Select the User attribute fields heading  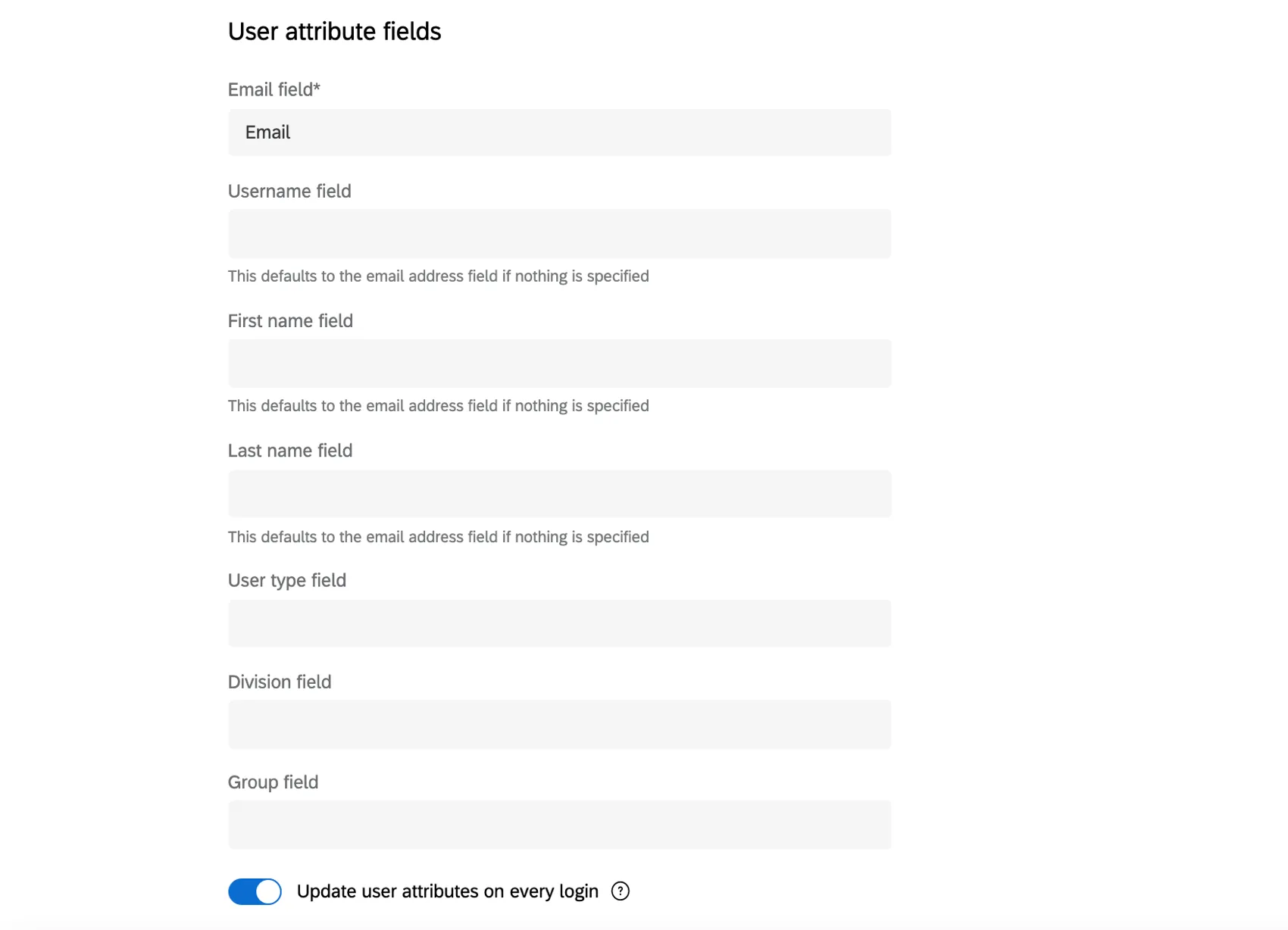click(334, 32)
